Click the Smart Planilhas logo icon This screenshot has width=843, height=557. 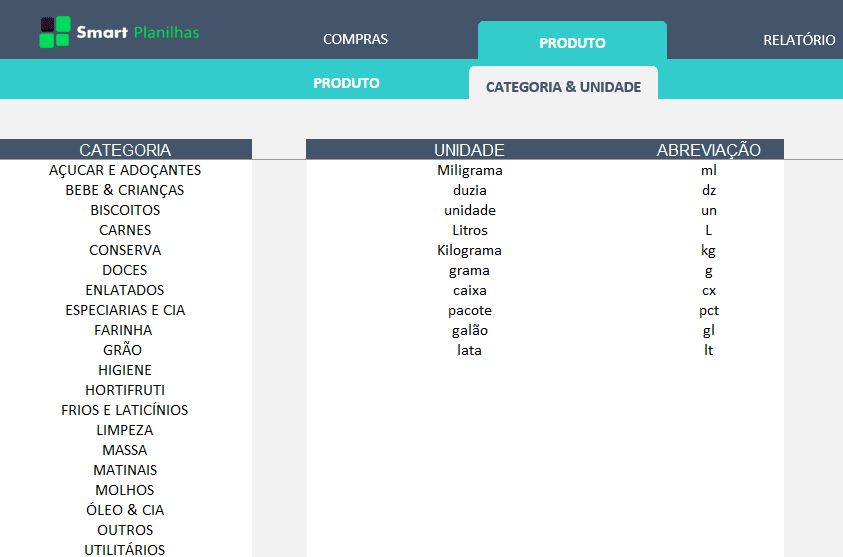(x=54, y=32)
